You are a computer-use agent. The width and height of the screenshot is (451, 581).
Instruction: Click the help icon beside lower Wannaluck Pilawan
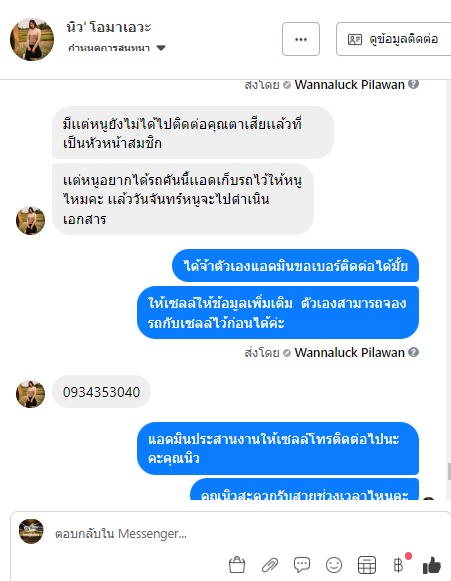tap(414, 352)
